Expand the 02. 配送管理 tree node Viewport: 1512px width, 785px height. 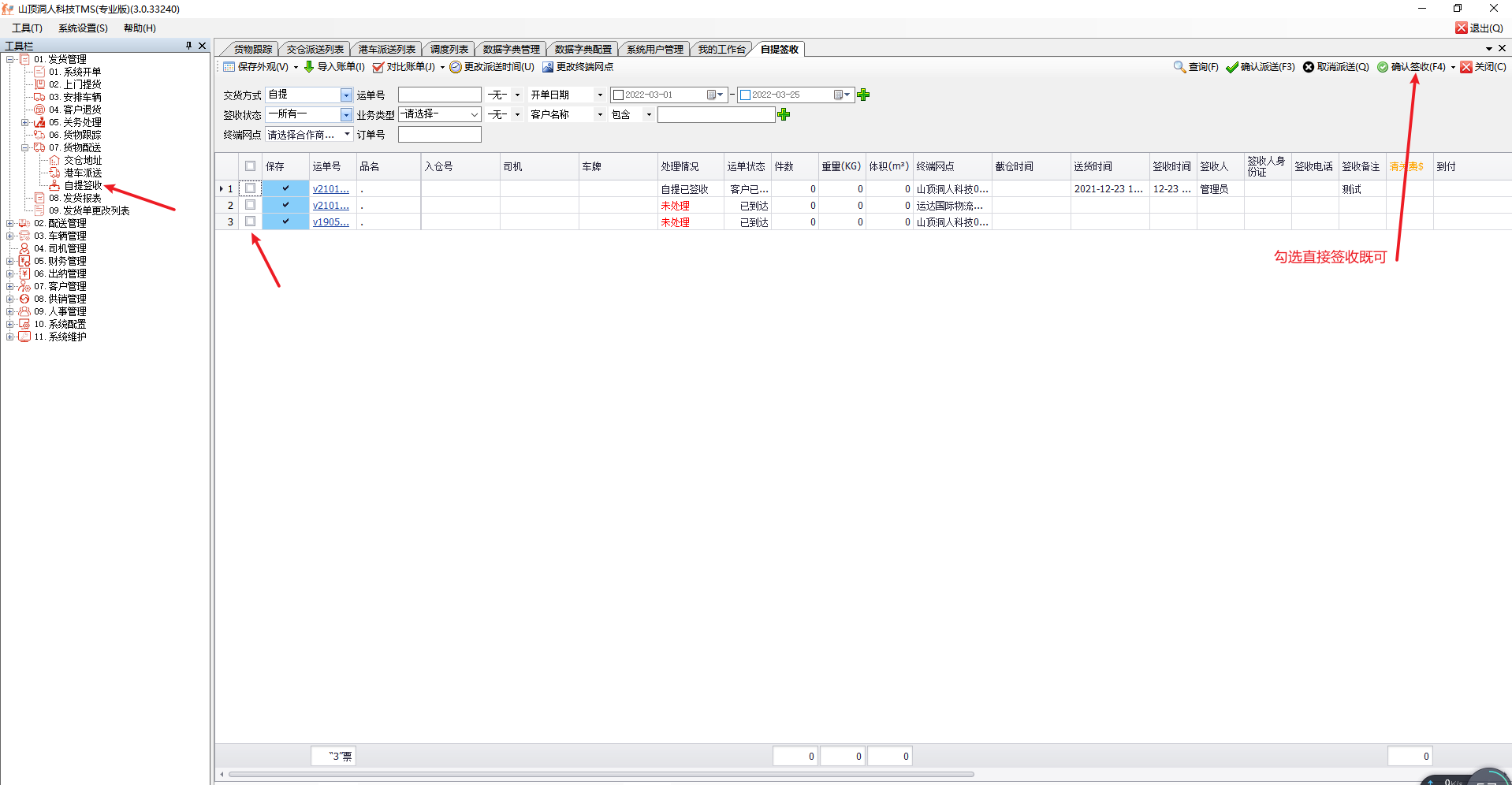[x=9, y=223]
